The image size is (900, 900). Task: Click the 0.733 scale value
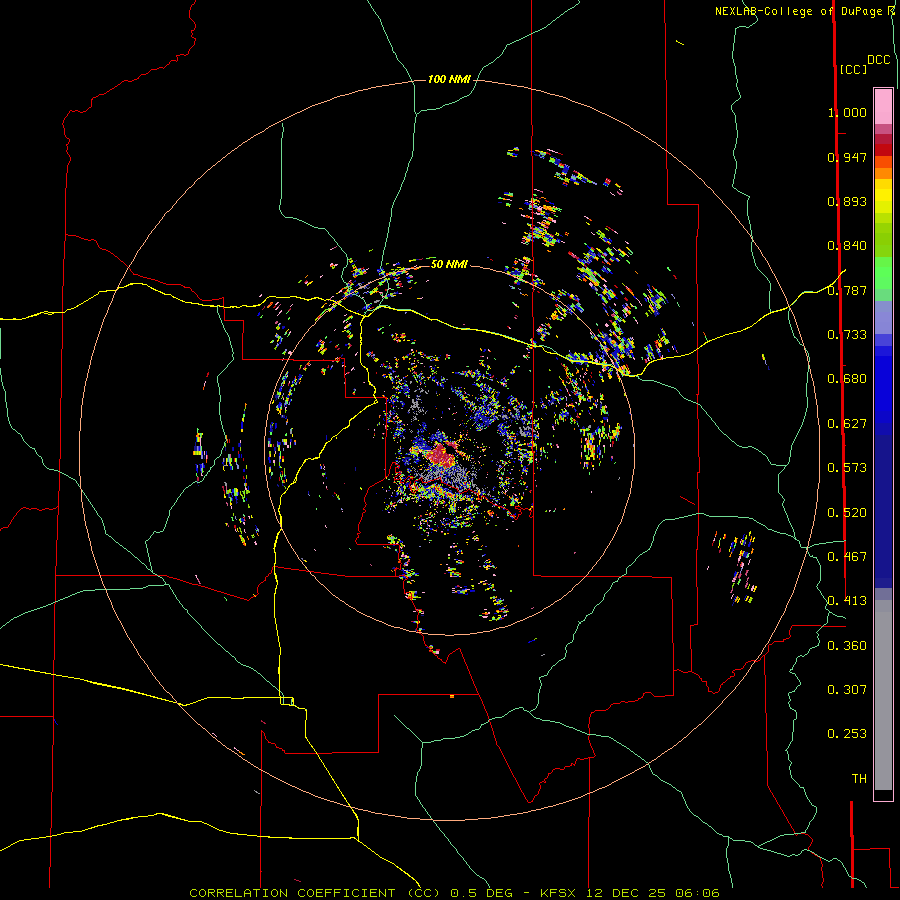pyautogui.click(x=847, y=335)
